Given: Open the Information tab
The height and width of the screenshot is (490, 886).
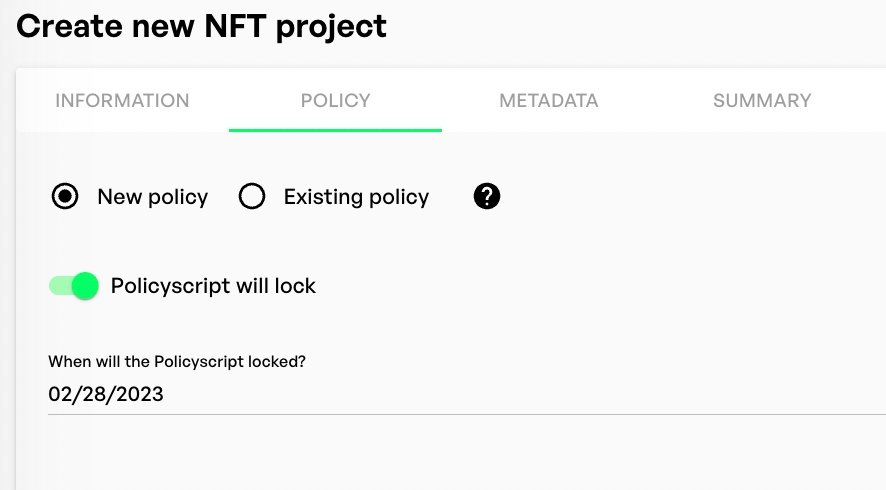Looking at the screenshot, I should coord(122,101).
